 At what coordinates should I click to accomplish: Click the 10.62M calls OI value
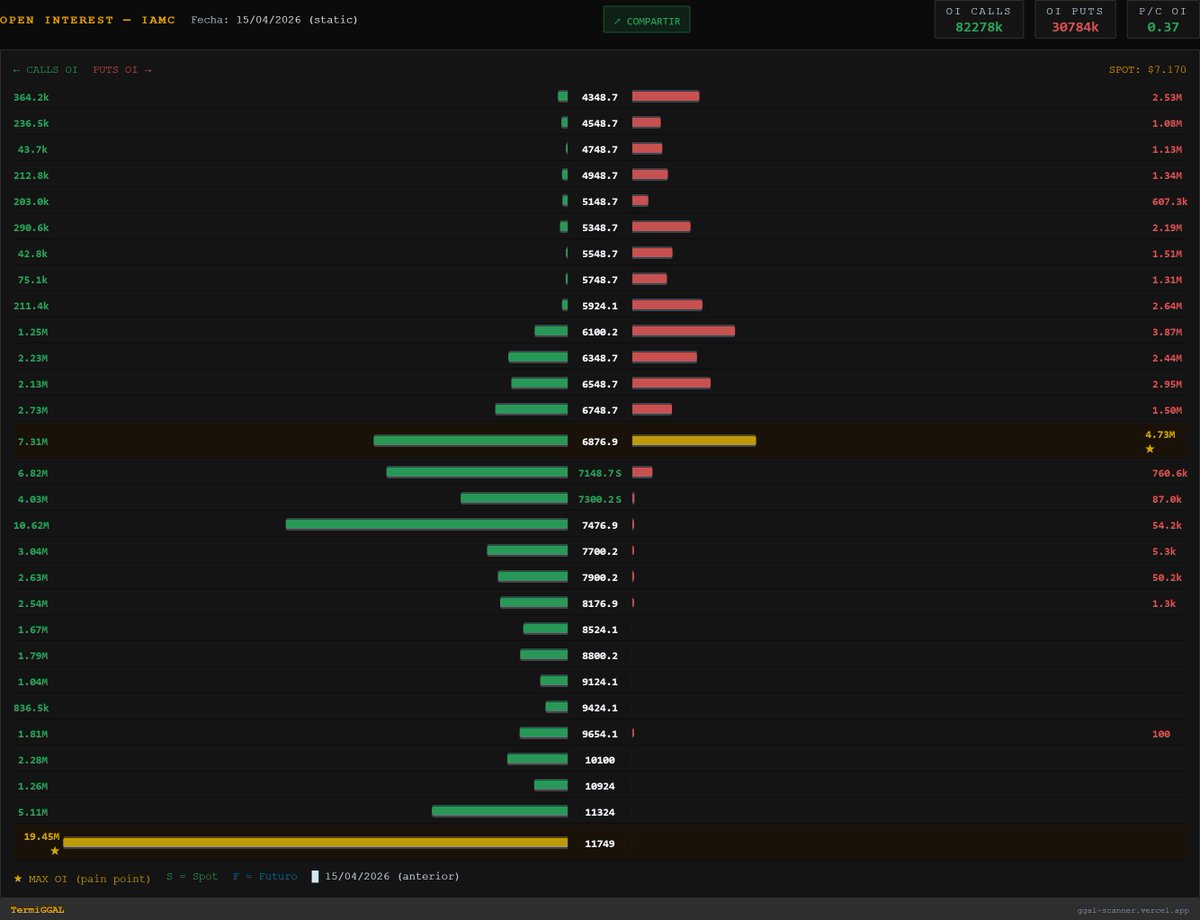pyautogui.click(x=33, y=524)
